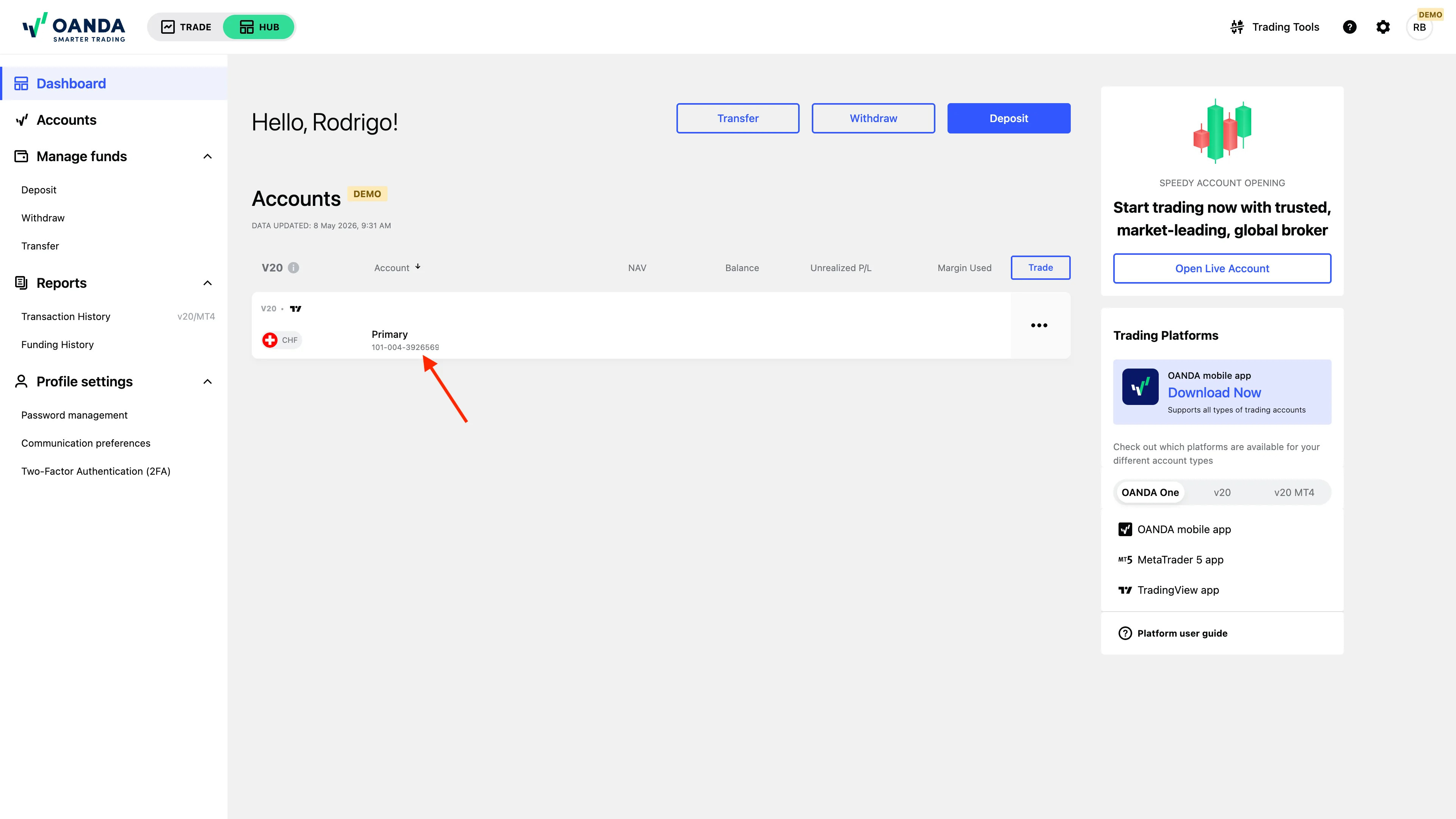
Task: Select the v20 platform tab
Action: click(1222, 492)
